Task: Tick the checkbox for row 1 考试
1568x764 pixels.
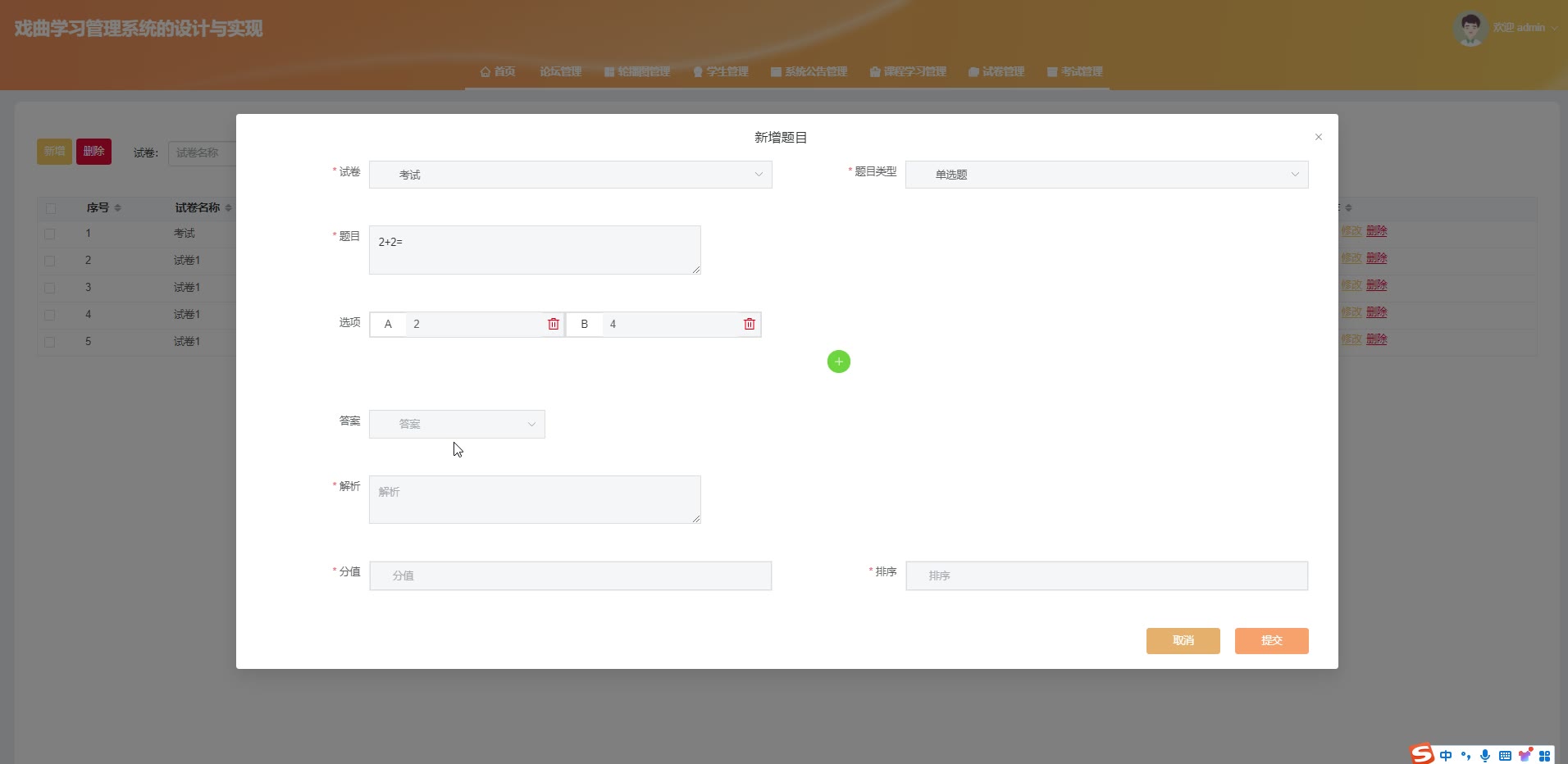Action: coord(50,234)
